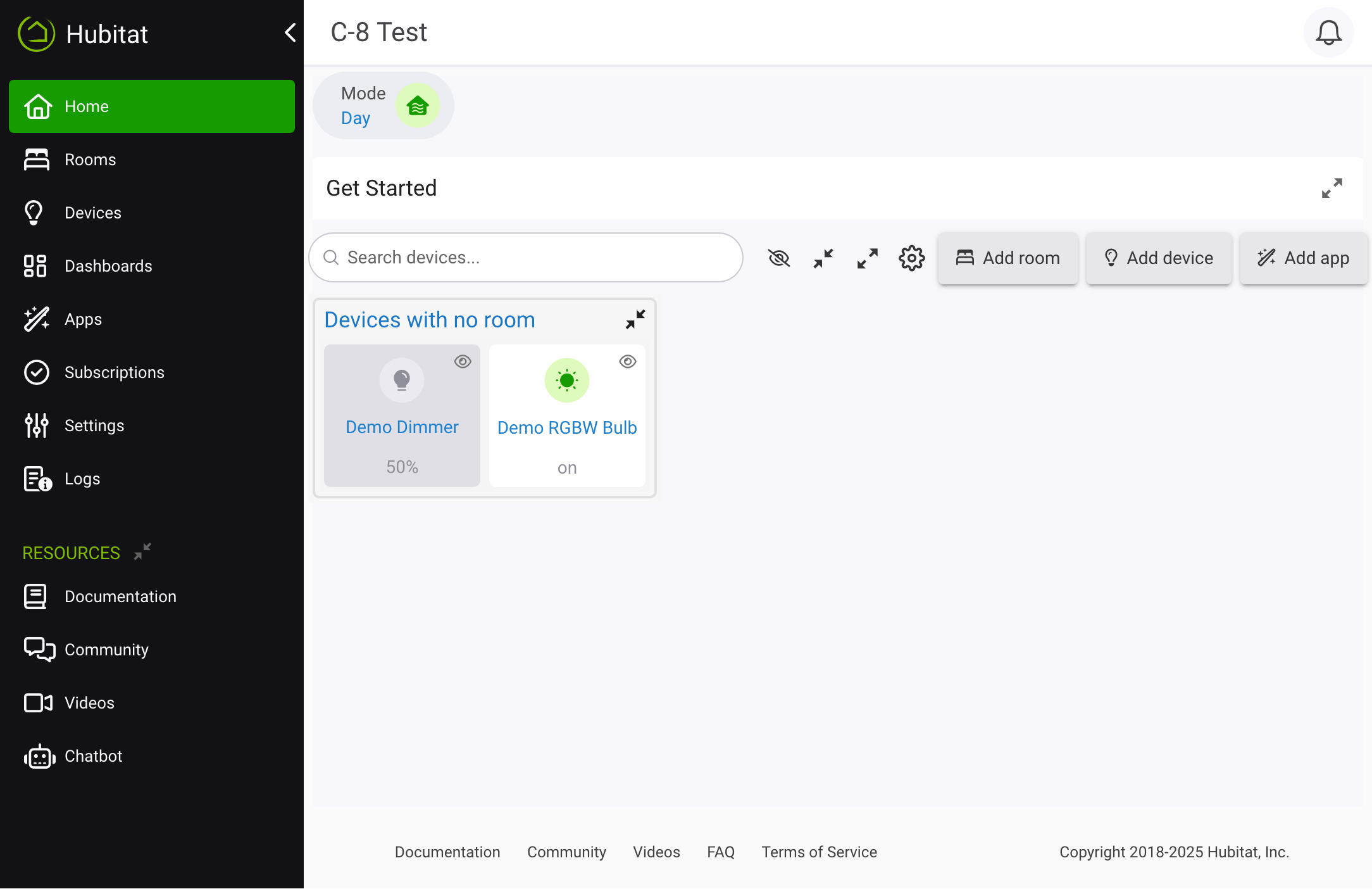Screen dimensions: 1372x889
Task: Click the Add device button
Action: pos(1159,258)
